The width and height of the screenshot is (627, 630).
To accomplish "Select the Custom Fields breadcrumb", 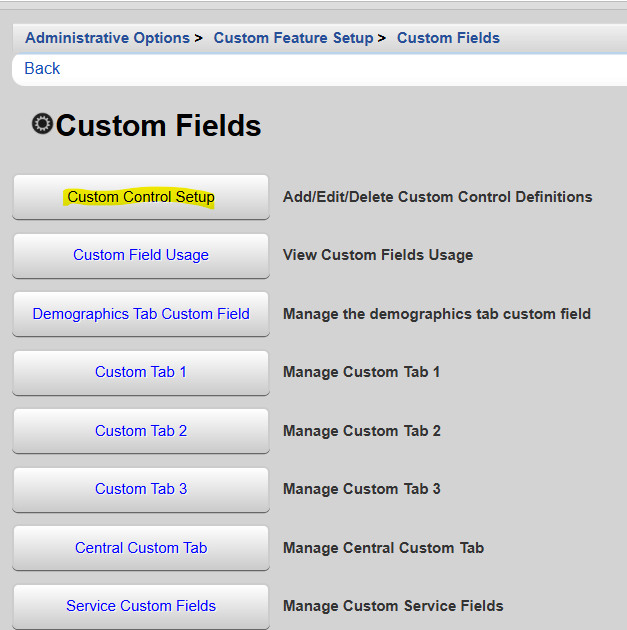I will [448, 38].
